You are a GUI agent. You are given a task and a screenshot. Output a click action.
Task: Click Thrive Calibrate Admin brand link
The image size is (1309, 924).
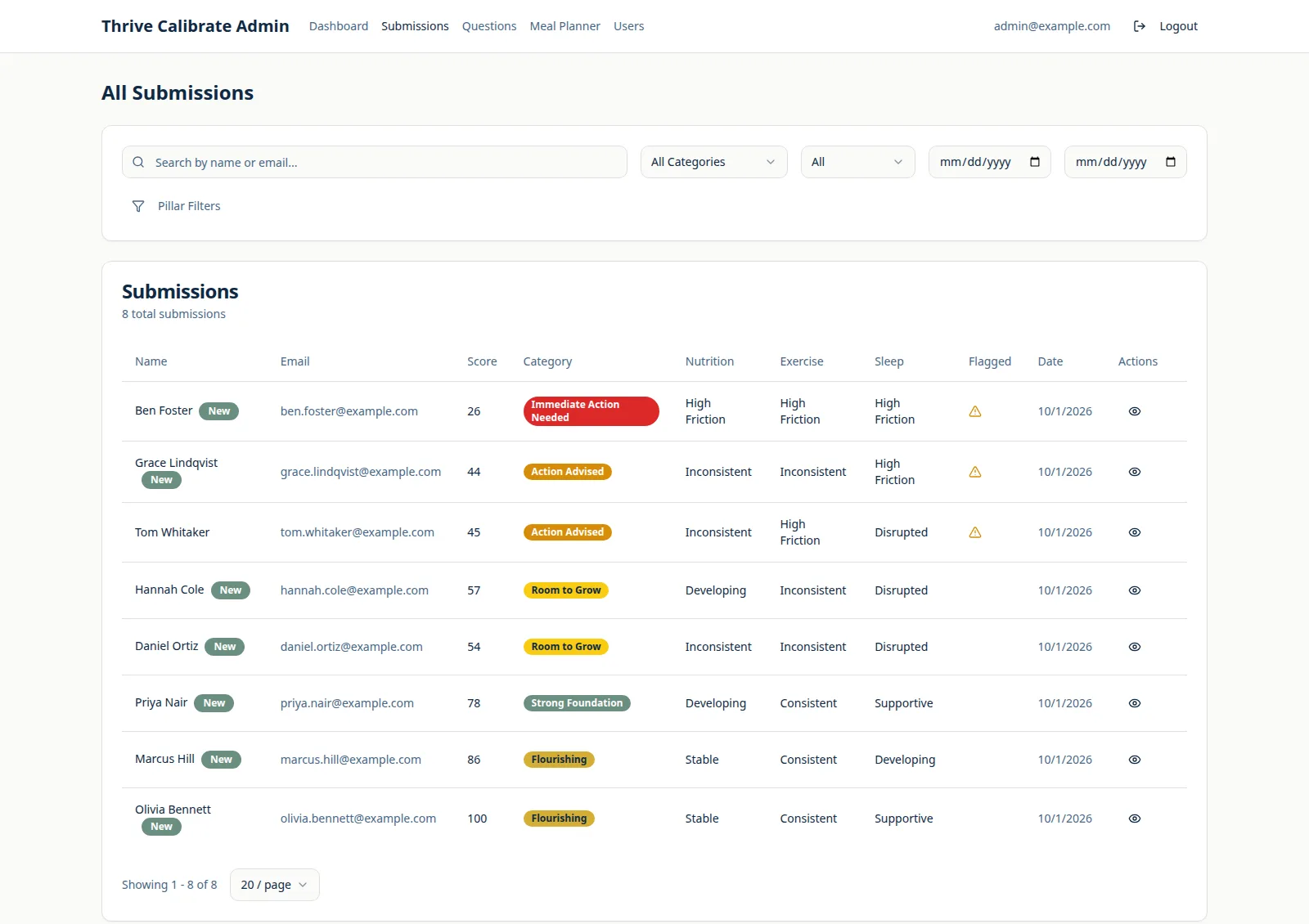pyautogui.click(x=196, y=26)
